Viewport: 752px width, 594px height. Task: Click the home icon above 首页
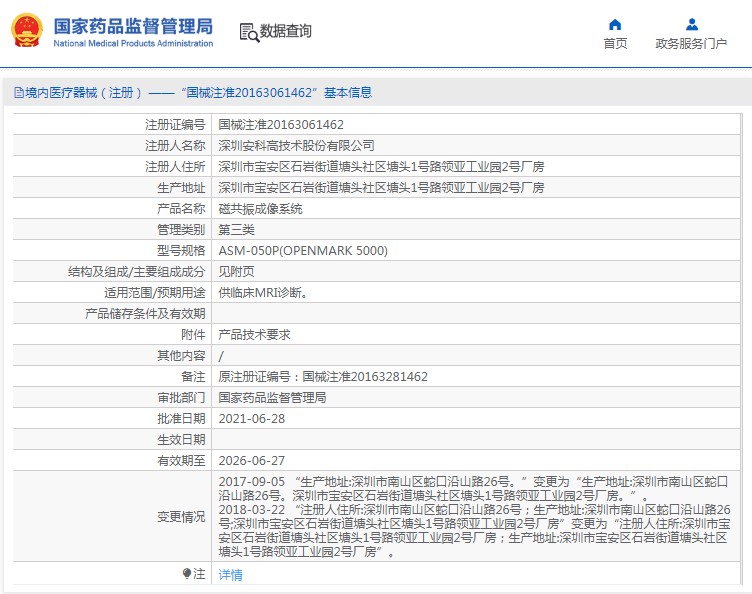pos(615,24)
